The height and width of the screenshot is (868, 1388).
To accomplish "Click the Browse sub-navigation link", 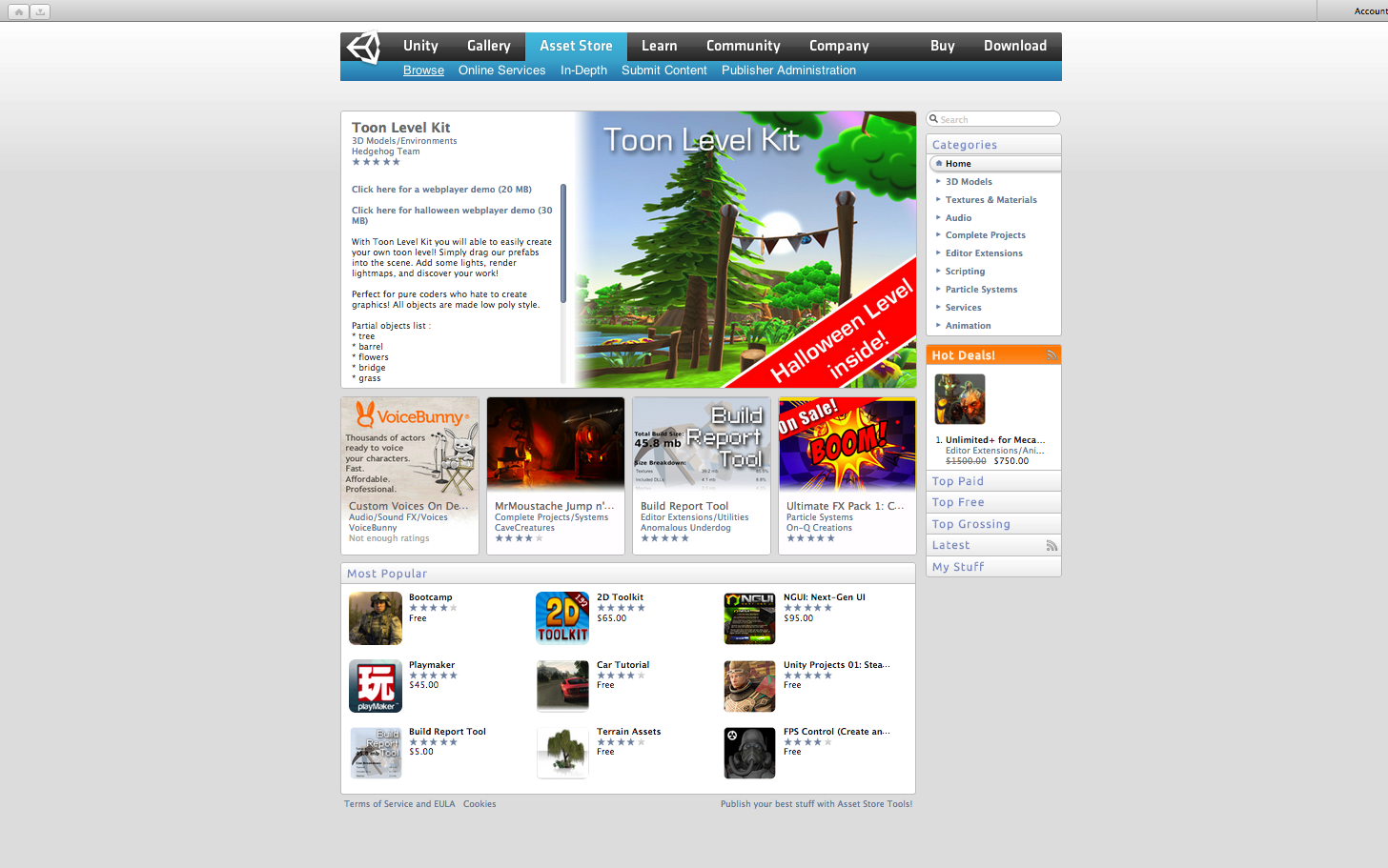I will (423, 71).
